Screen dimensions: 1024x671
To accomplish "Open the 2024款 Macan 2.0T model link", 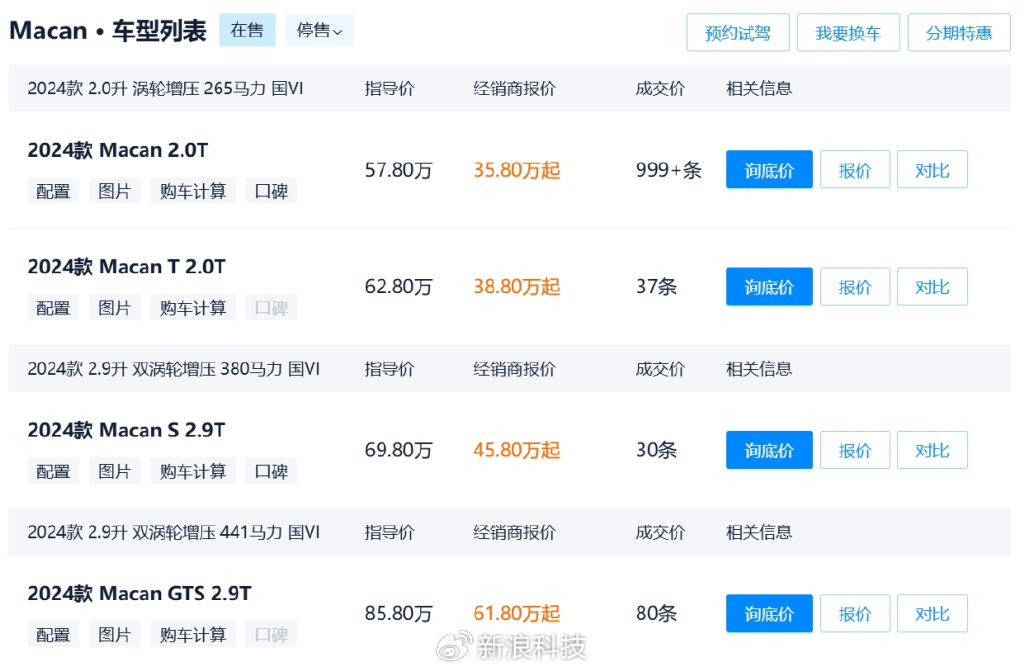I will pyautogui.click(x=118, y=150).
